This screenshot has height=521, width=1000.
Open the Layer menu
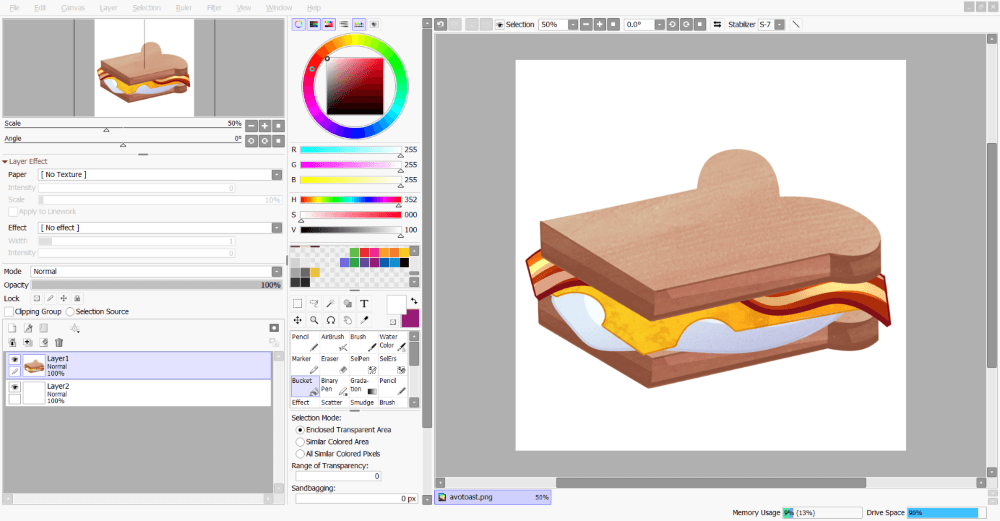[x=108, y=7]
